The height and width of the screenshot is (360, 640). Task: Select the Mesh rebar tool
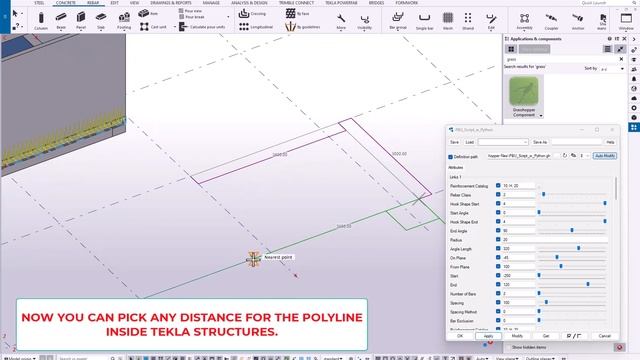tap(448, 21)
